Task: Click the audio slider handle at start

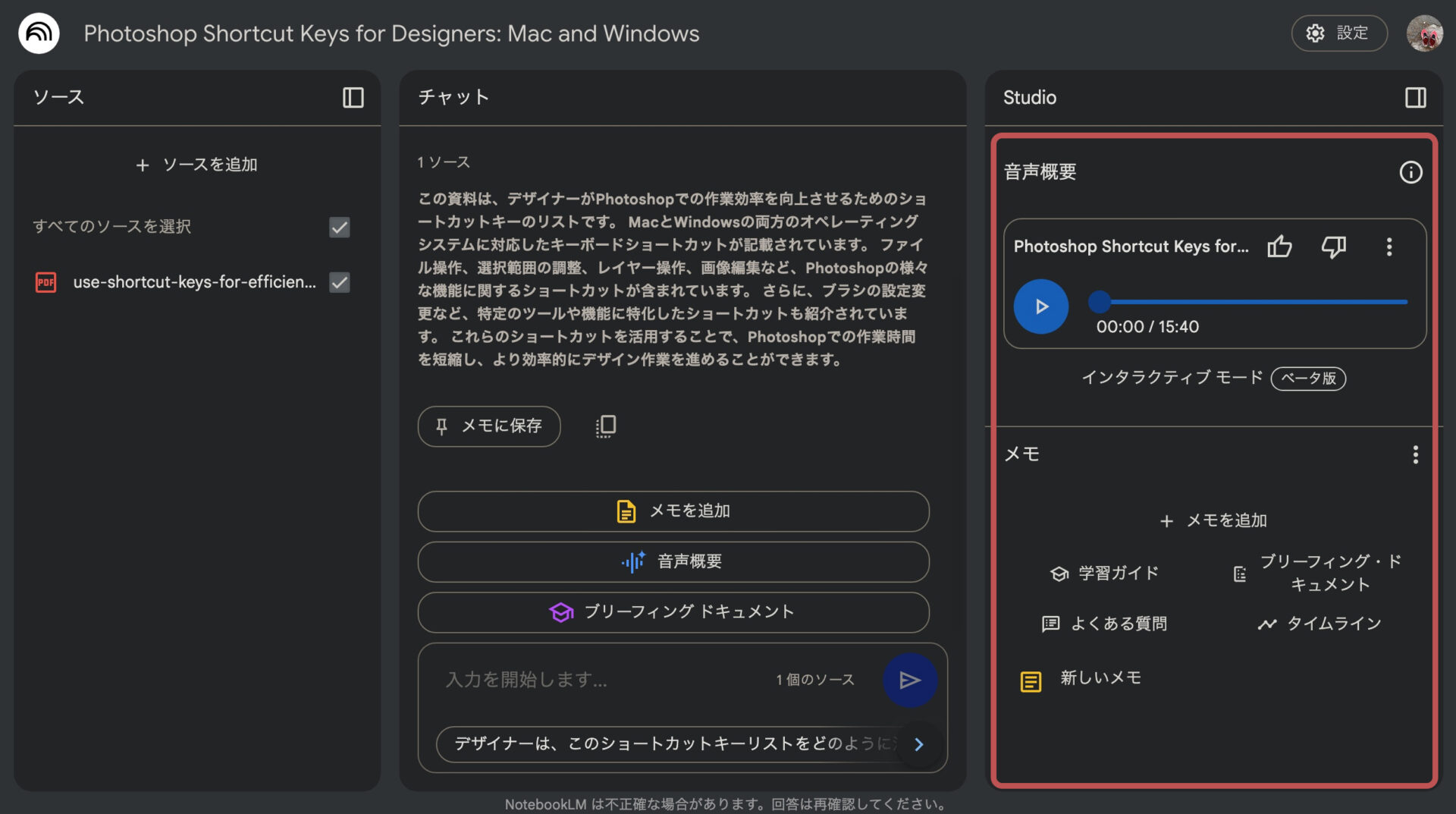Action: (x=1100, y=302)
